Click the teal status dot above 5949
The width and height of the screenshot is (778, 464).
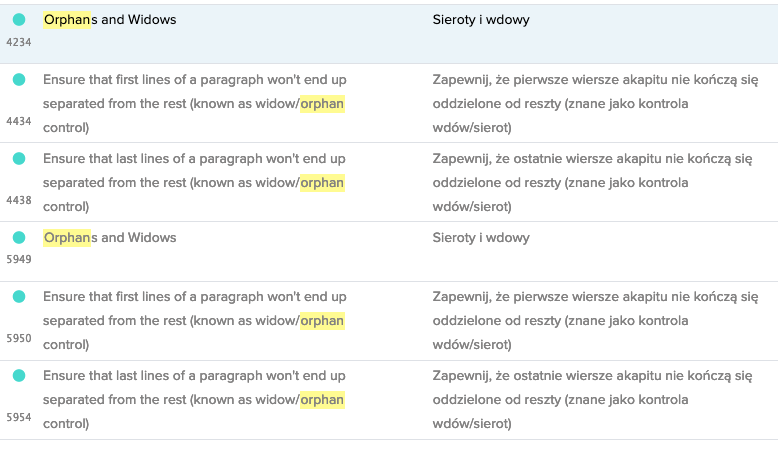point(19,238)
